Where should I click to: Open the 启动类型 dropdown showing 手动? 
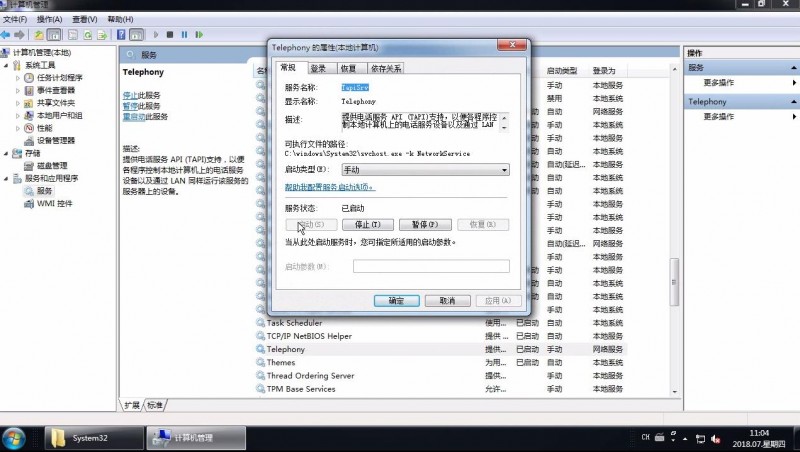click(426, 169)
